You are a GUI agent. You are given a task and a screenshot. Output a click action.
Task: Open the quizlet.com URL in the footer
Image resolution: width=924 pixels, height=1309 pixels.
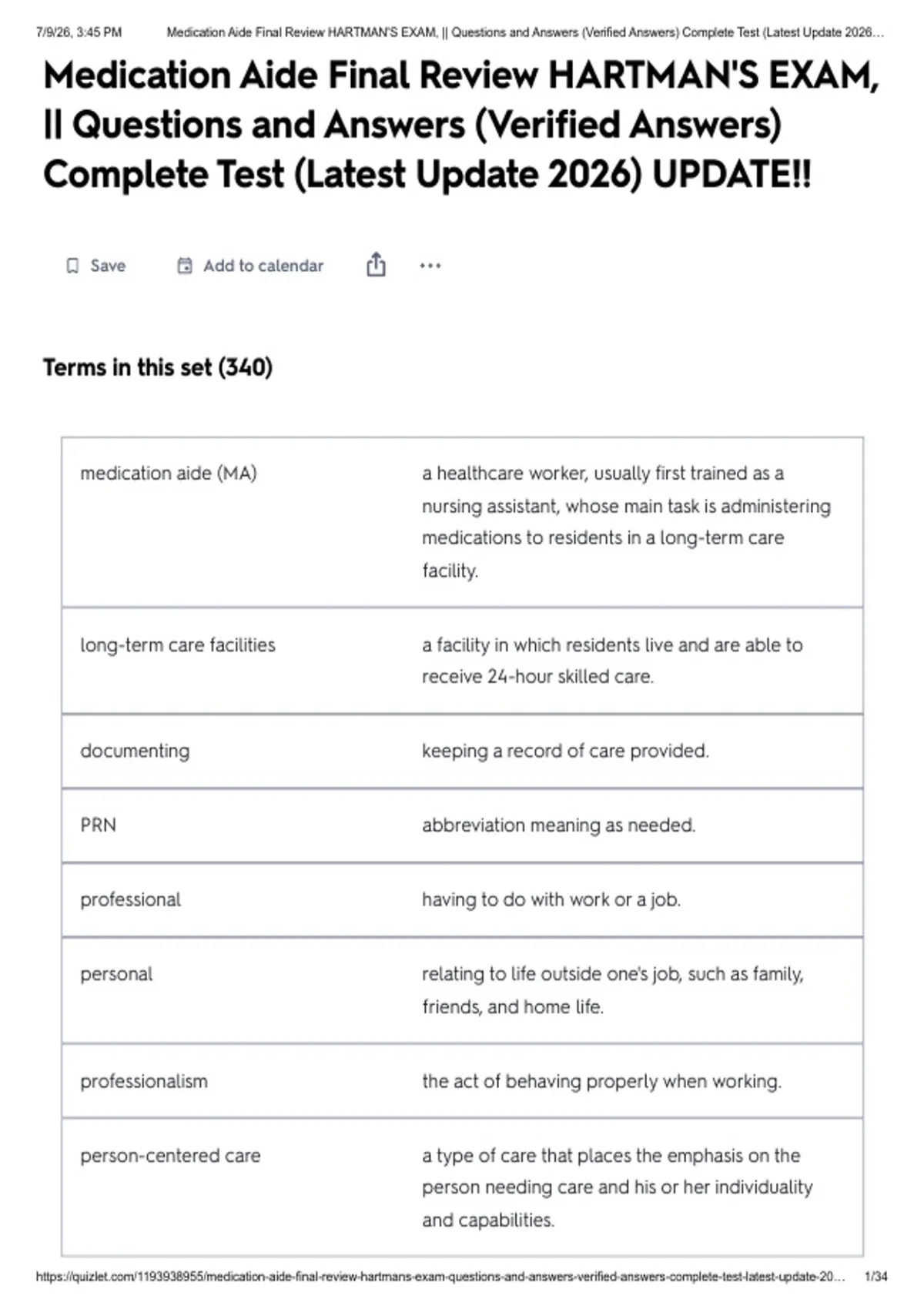click(440, 1277)
